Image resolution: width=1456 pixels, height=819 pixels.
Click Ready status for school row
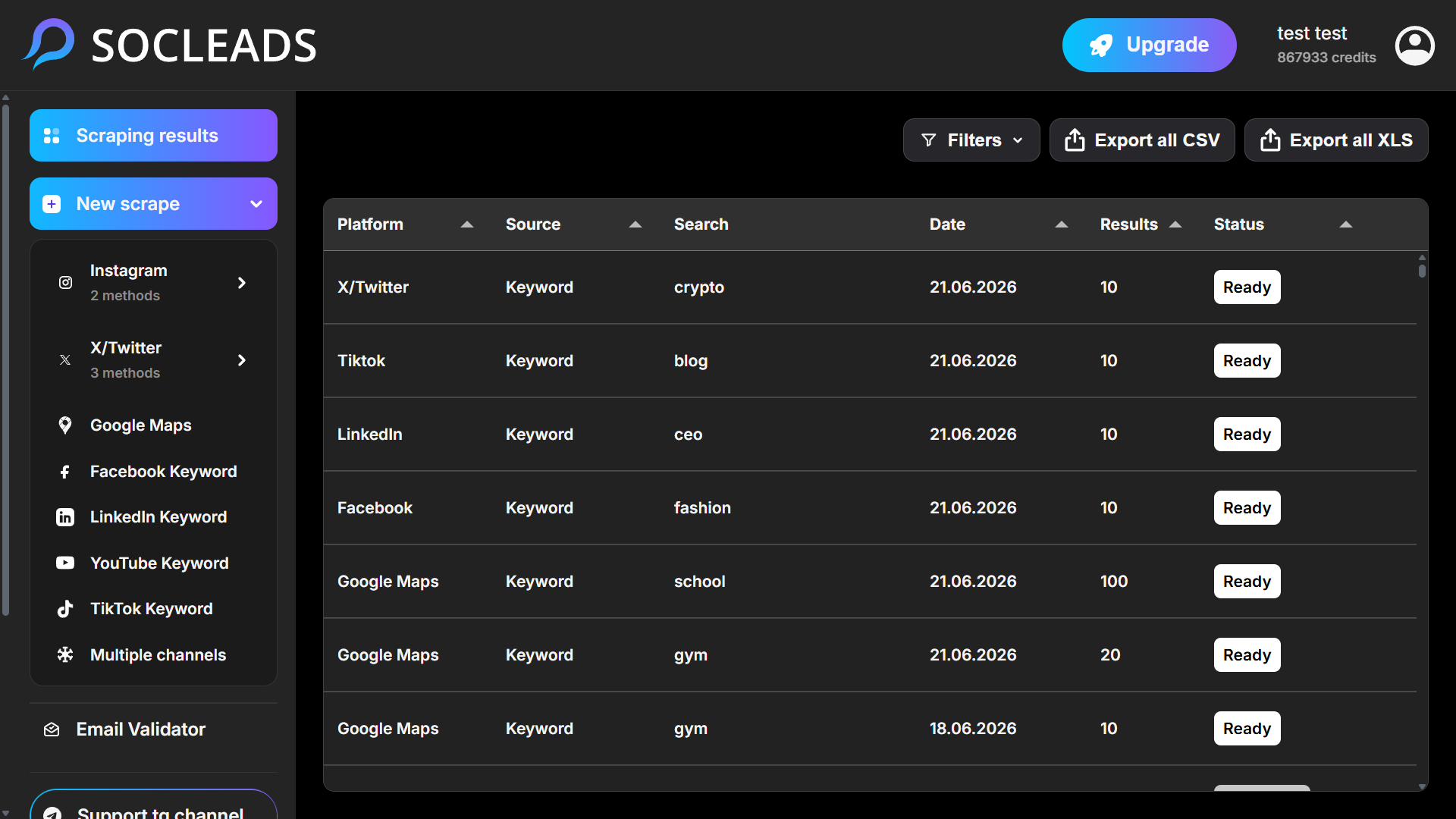click(x=1247, y=582)
